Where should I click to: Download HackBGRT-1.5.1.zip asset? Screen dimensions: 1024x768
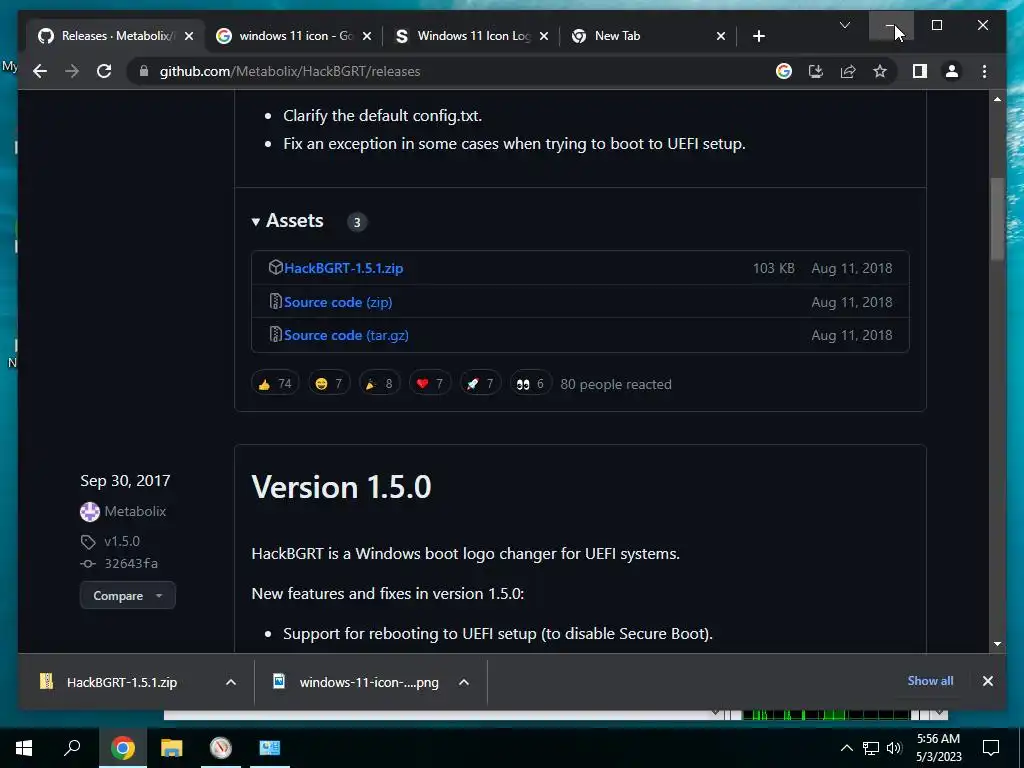[344, 268]
